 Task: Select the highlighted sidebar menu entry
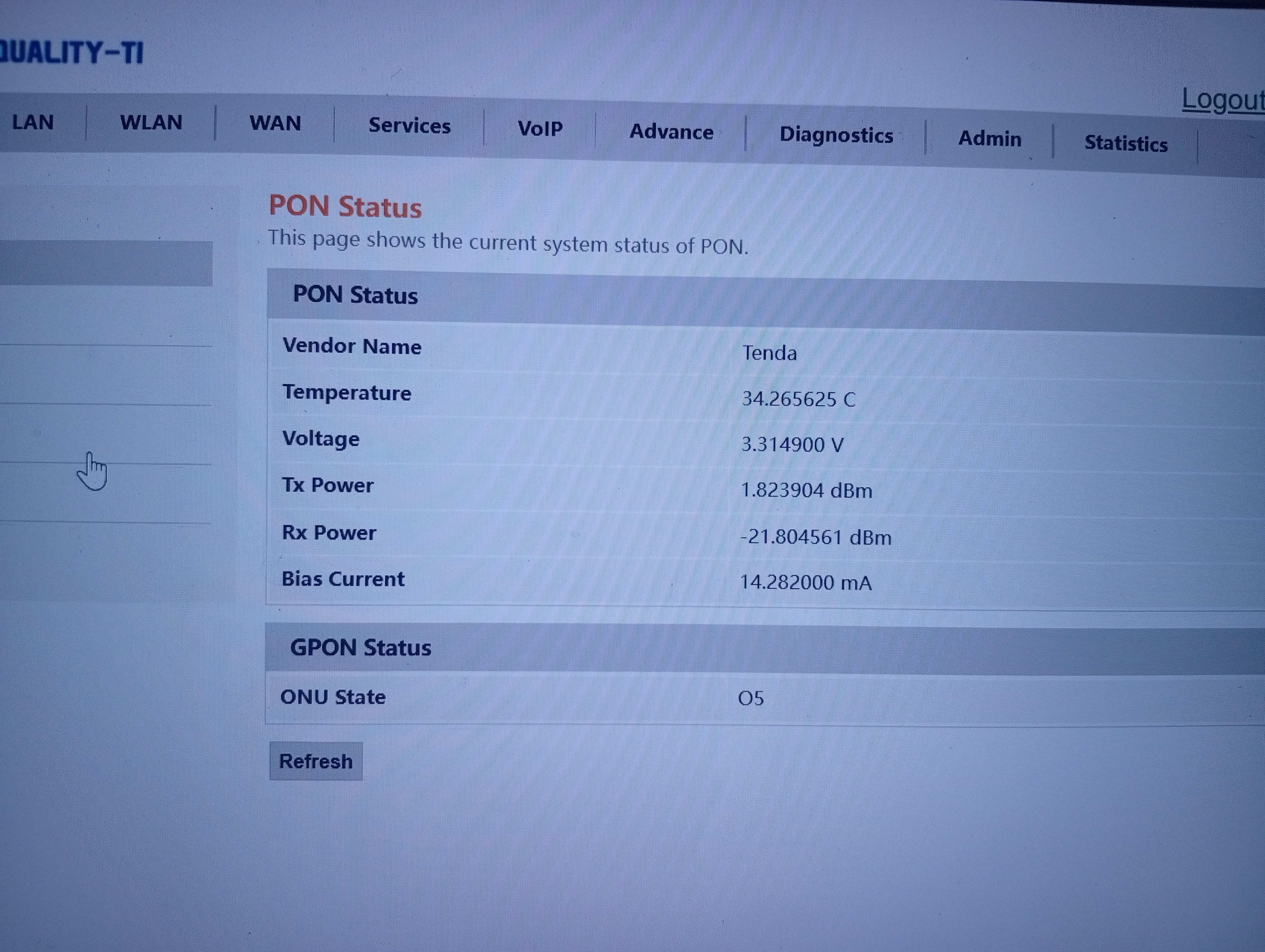(x=106, y=263)
